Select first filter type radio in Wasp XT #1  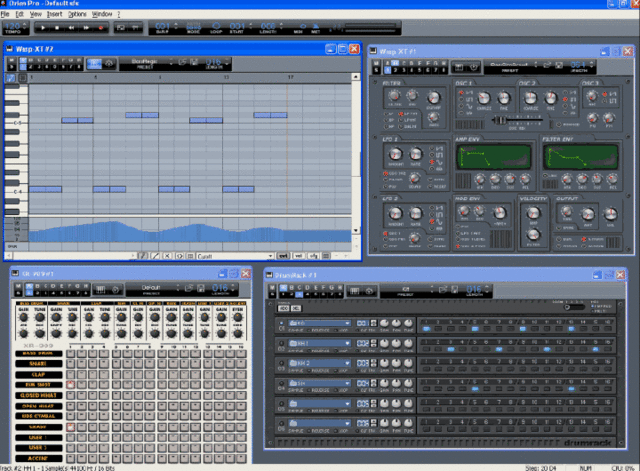point(386,114)
